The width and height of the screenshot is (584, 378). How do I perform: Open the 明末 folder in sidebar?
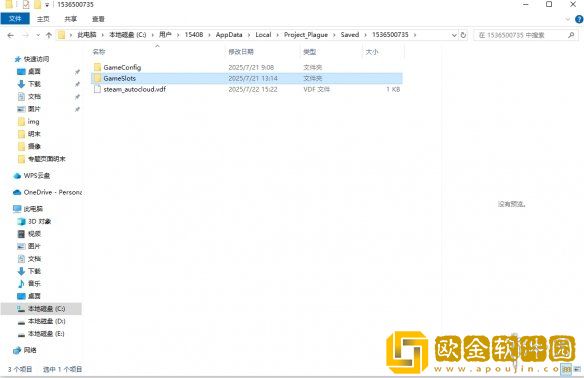[34, 134]
